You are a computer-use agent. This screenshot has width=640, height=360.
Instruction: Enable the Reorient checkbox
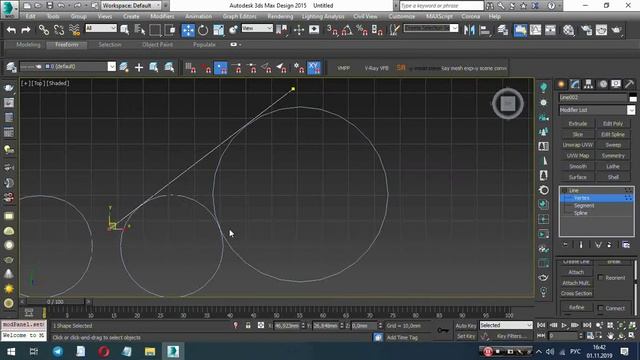click(600, 278)
